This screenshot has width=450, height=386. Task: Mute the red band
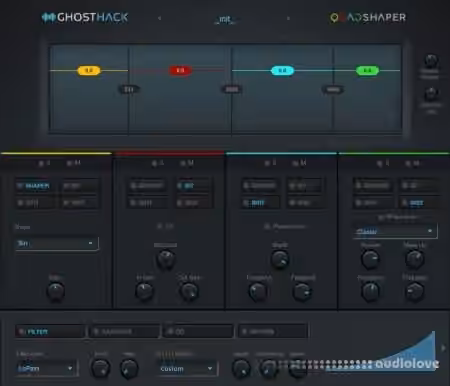point(187,163)
